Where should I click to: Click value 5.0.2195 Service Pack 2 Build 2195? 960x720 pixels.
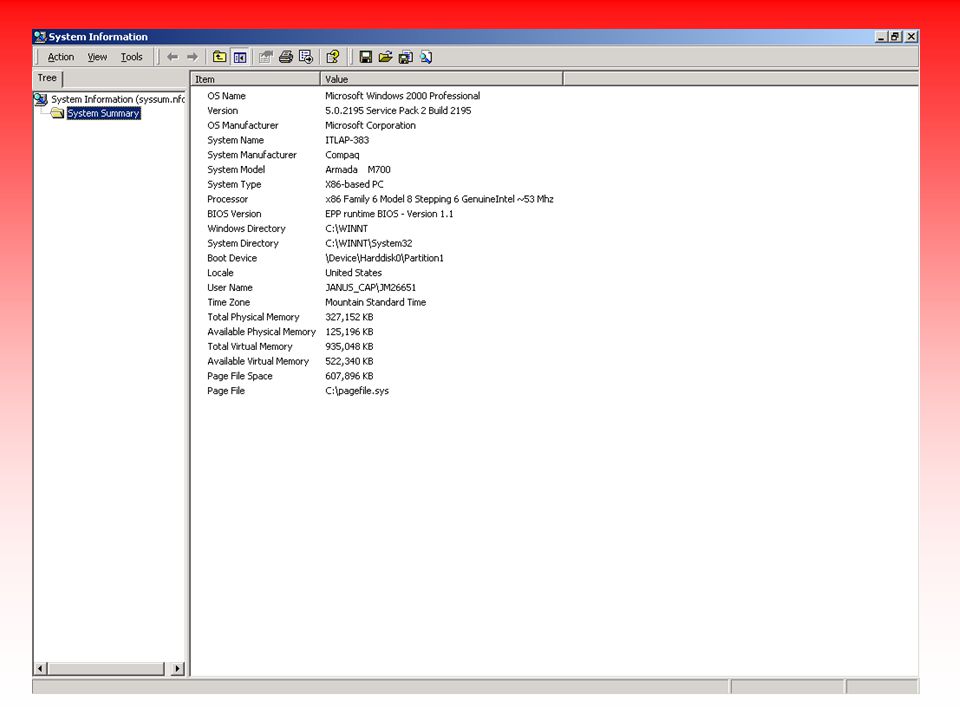point(398,111)
